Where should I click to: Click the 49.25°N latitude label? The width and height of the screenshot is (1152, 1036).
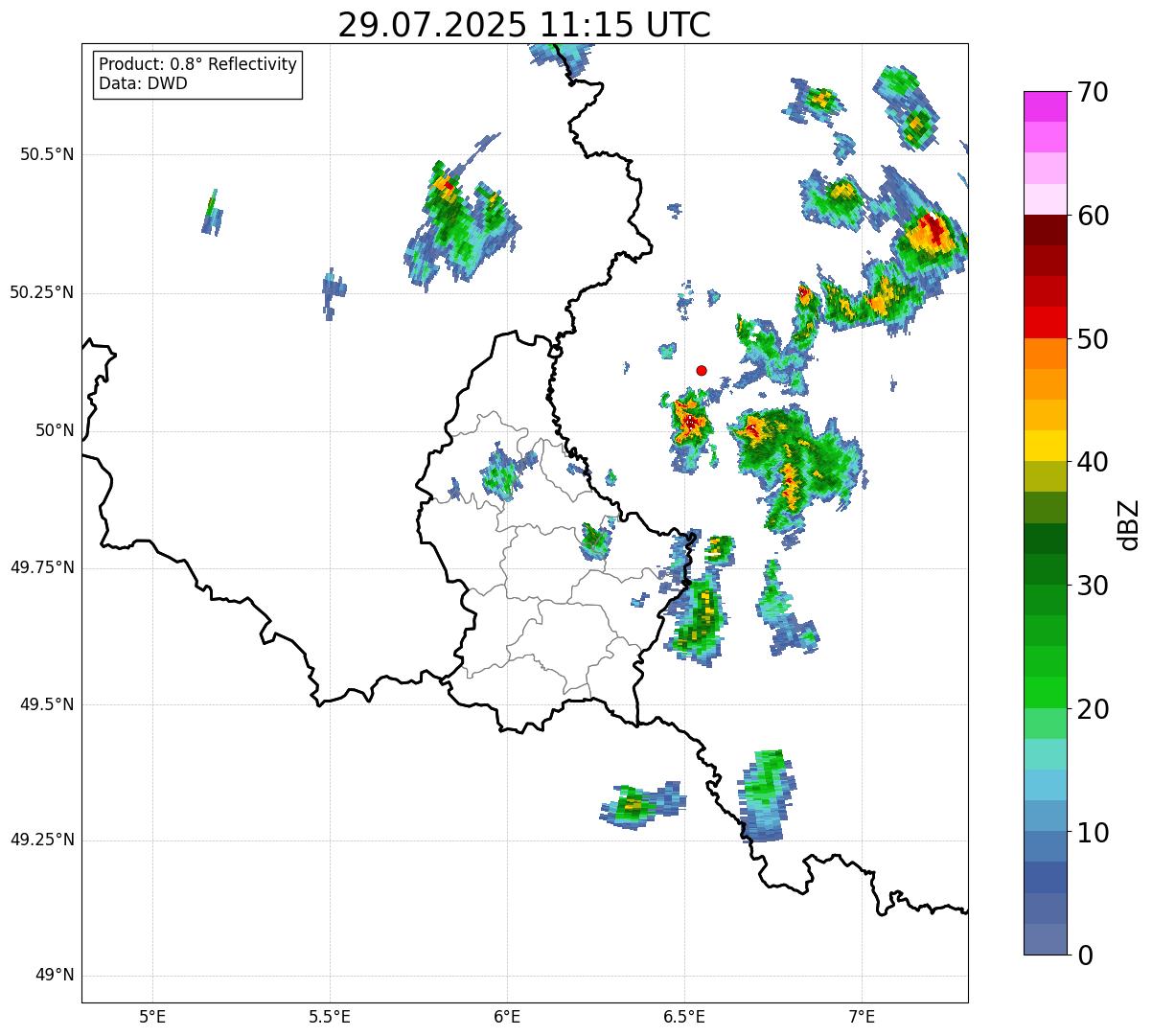(x=41, y=840)
